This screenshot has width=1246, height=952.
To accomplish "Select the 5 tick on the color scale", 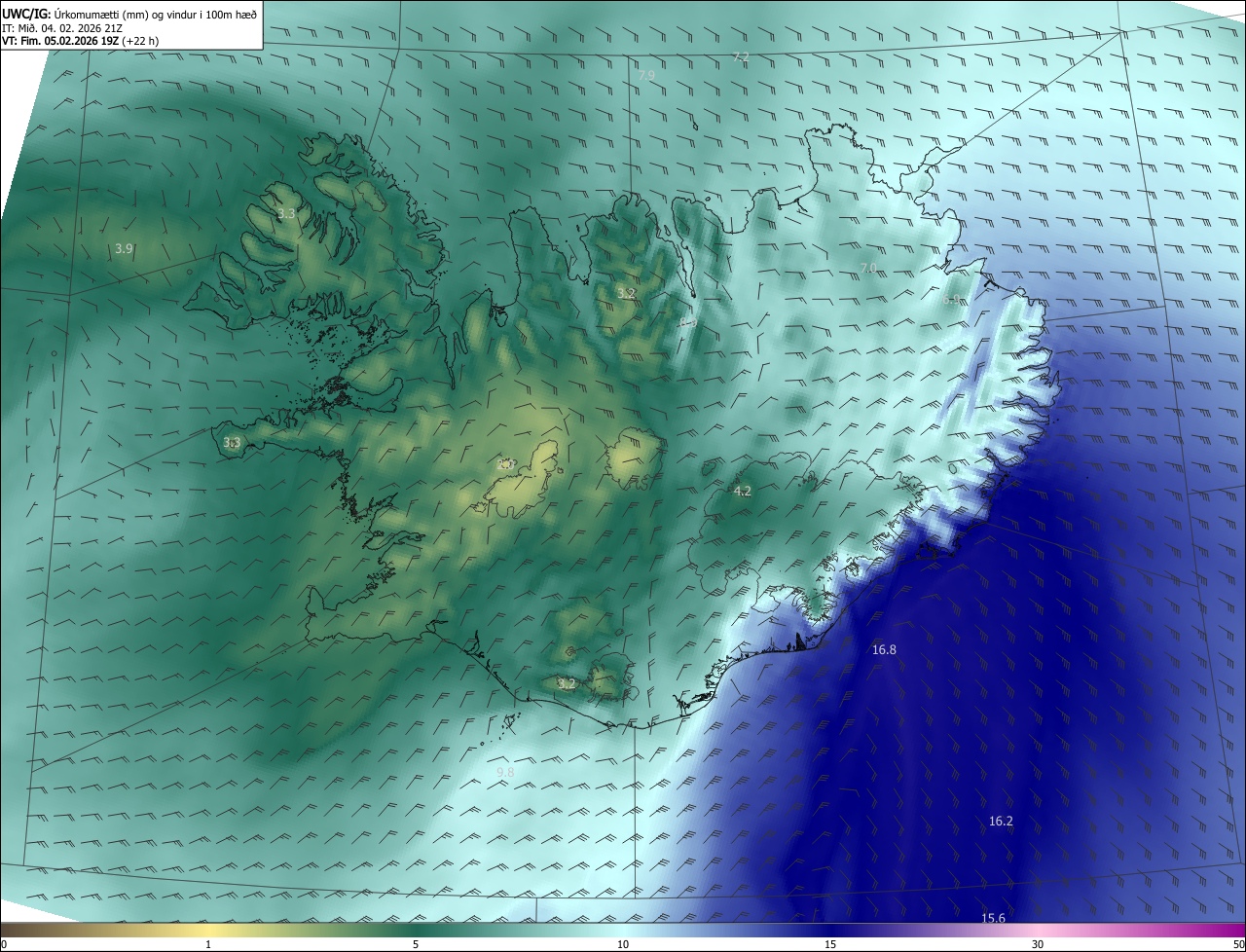I will pos(416,945).
